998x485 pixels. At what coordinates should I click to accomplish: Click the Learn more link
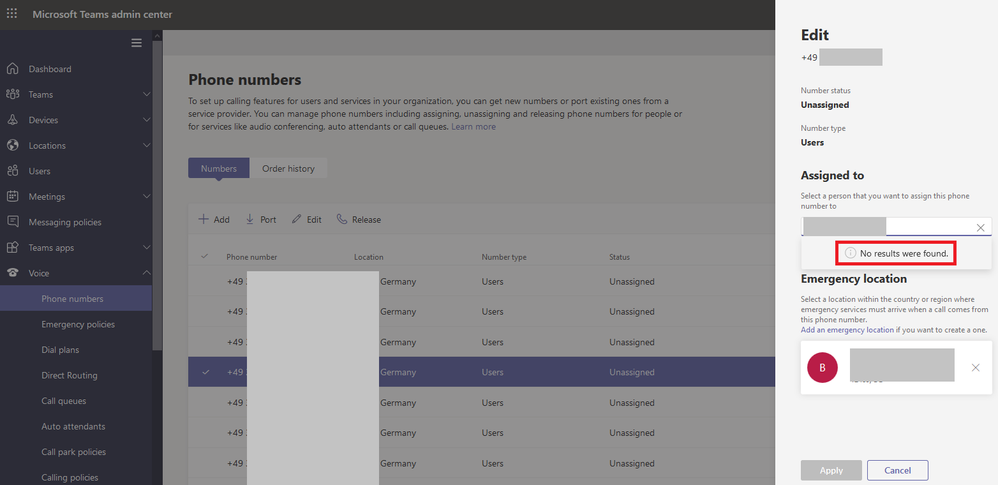pos(474,127)
